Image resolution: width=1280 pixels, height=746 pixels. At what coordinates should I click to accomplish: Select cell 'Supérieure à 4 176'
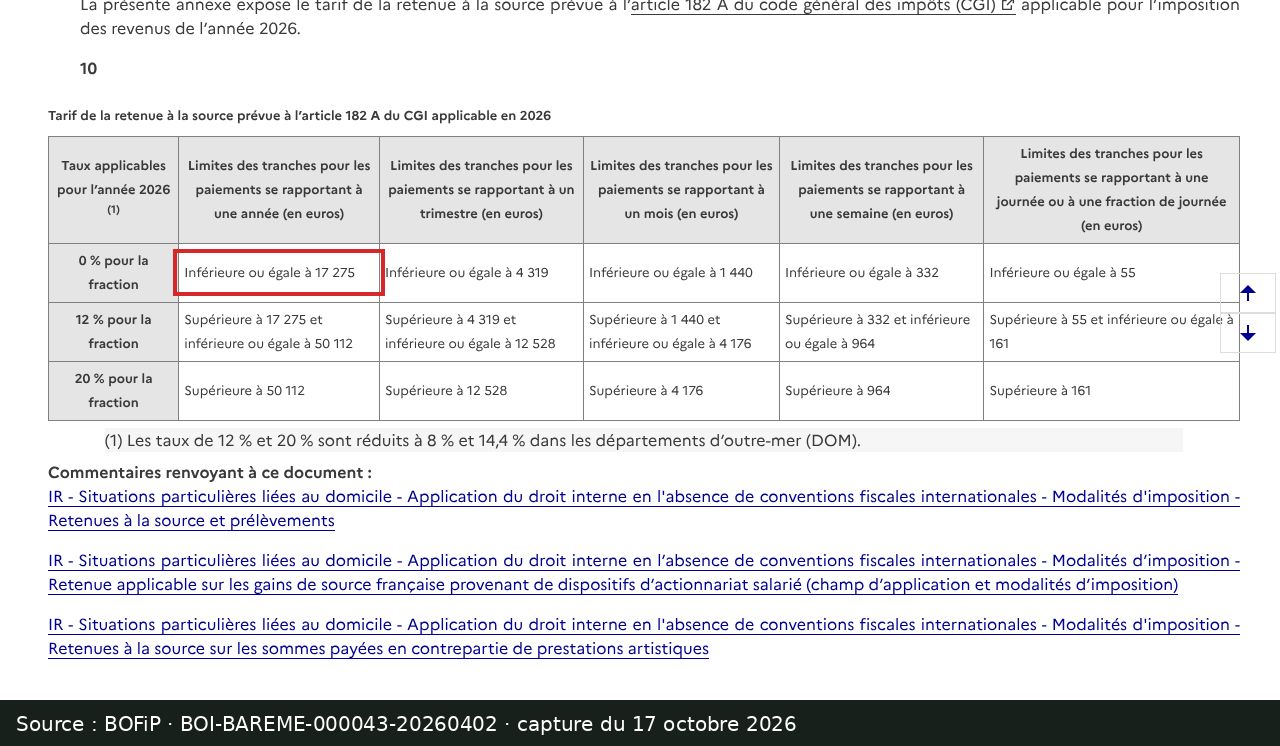click(681, 391)
